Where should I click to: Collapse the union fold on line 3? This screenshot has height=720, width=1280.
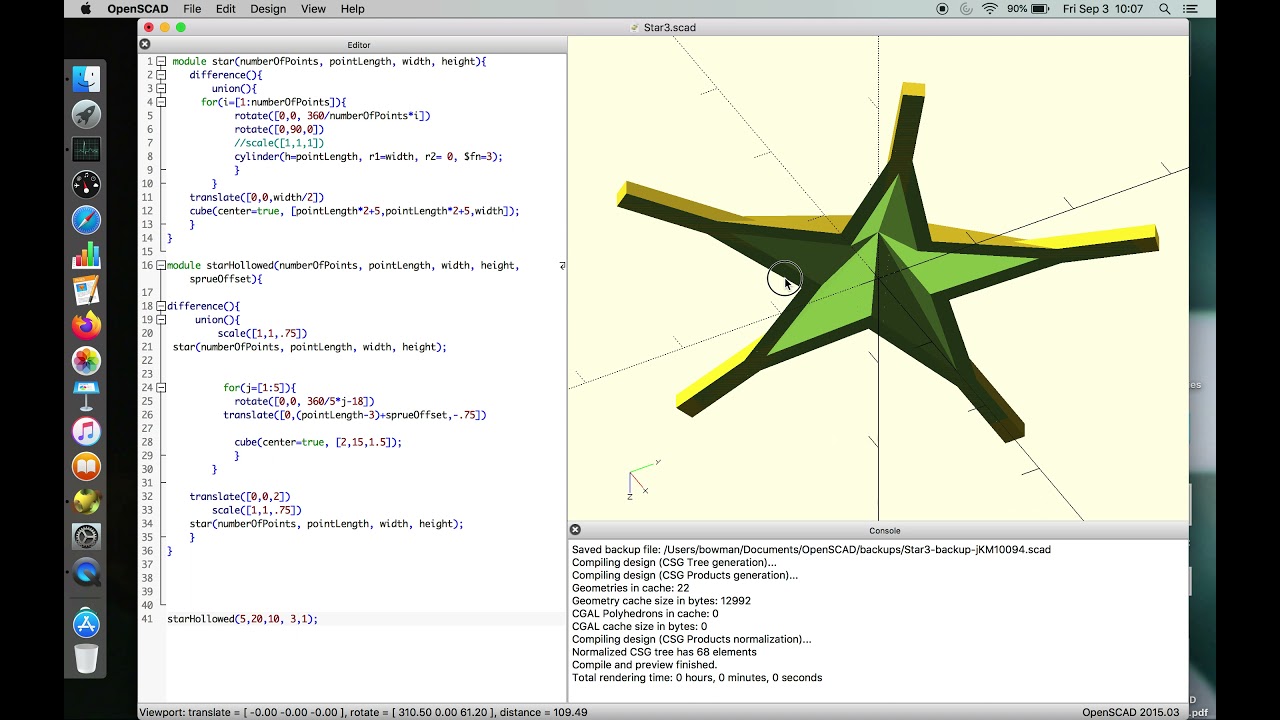161,88
